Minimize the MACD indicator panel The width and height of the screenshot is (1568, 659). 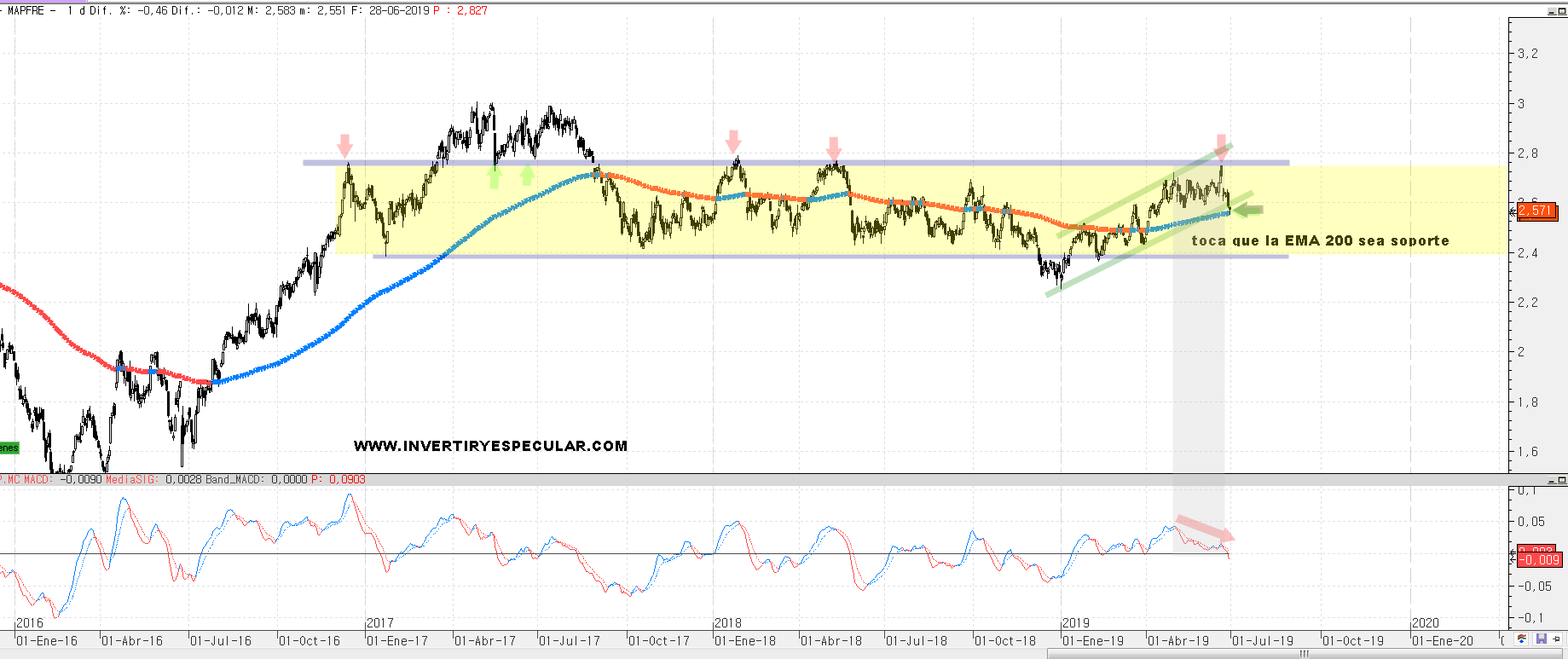tap(1552, 481)
